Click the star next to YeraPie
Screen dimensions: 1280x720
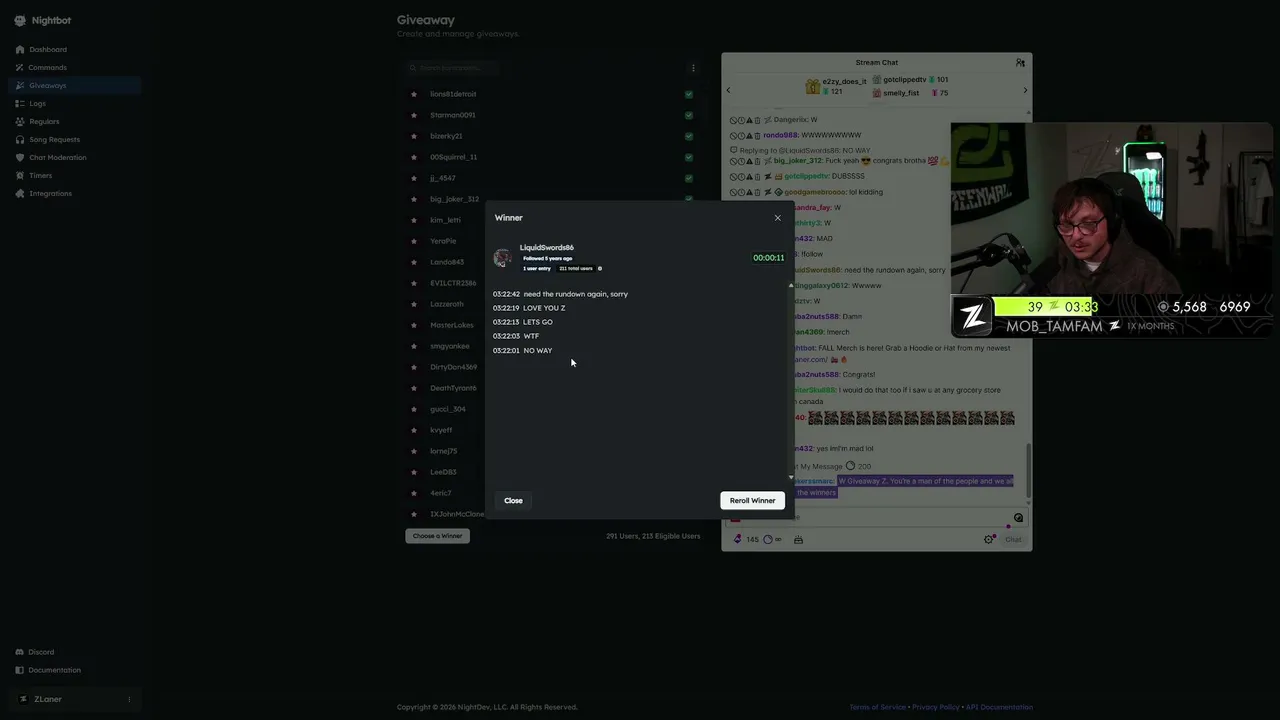click(414, 241)
